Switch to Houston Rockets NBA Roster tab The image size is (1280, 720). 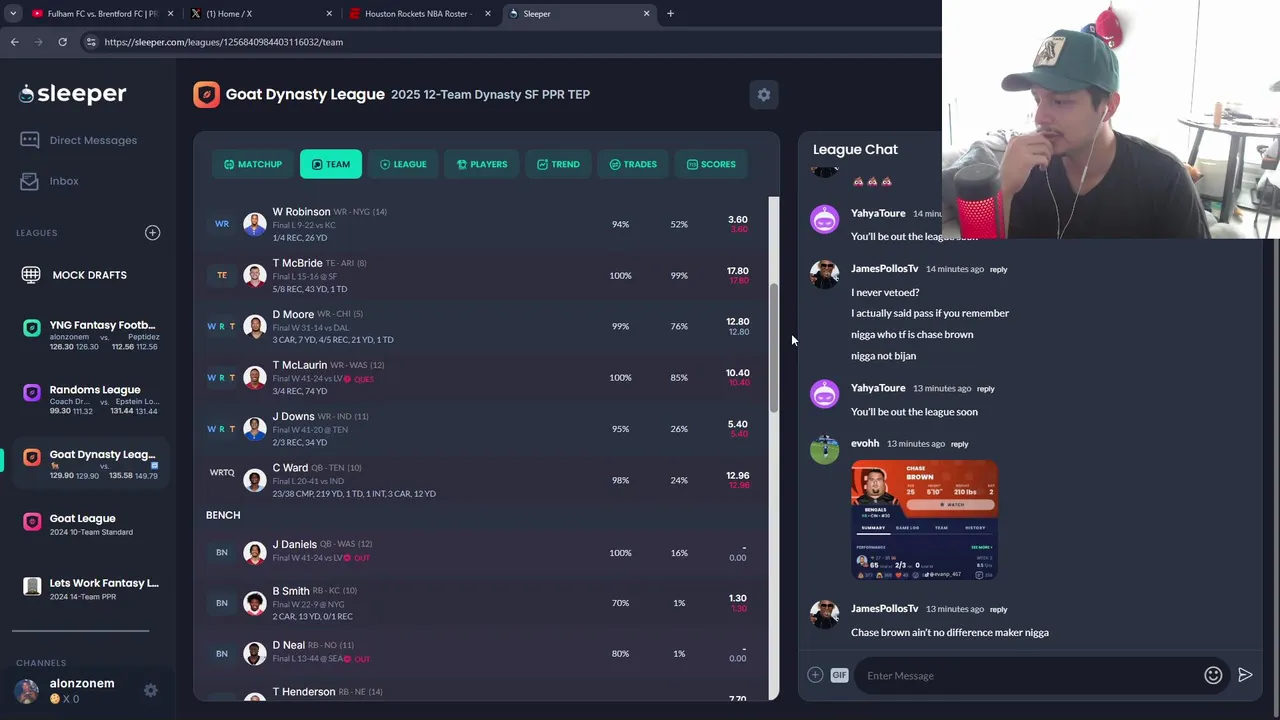coord(418,13)
